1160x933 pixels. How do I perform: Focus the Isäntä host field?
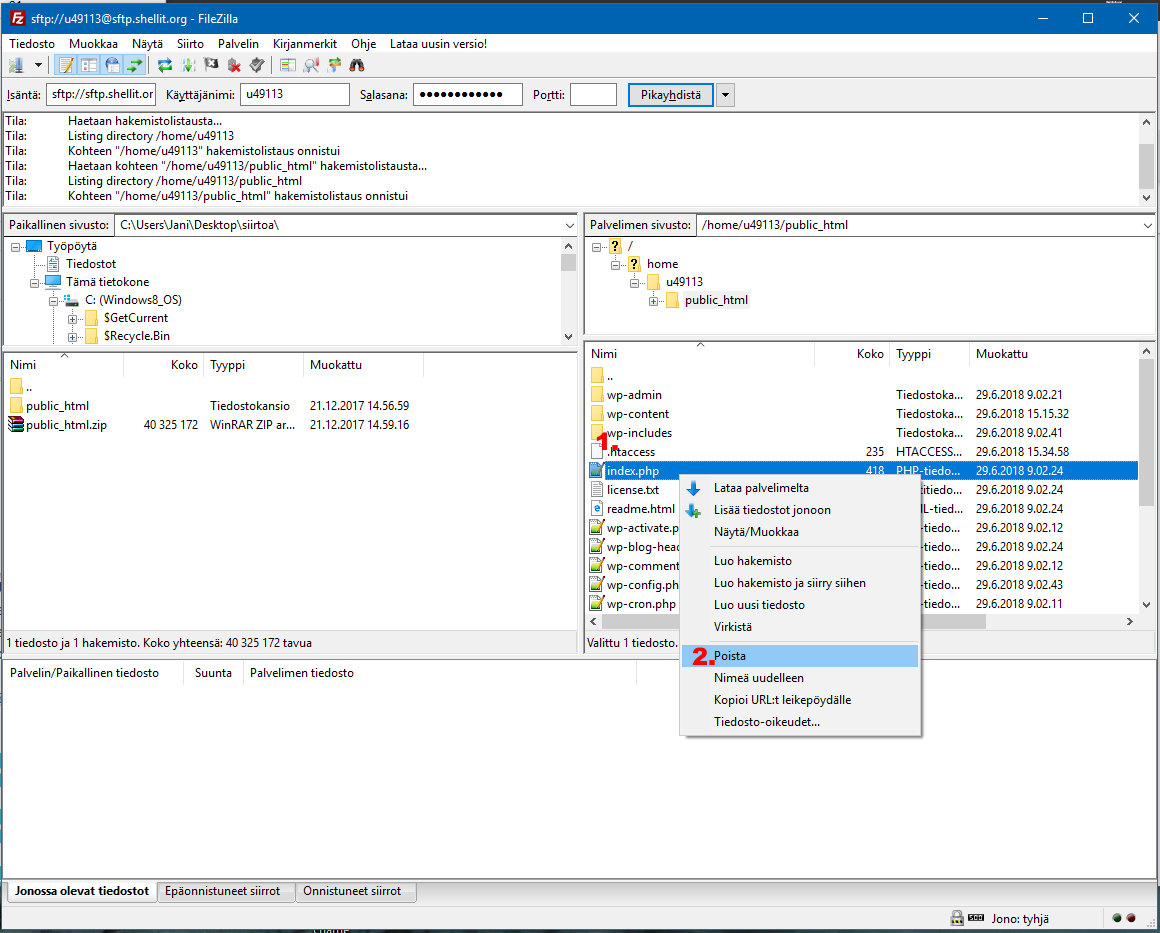pos(101,95)
